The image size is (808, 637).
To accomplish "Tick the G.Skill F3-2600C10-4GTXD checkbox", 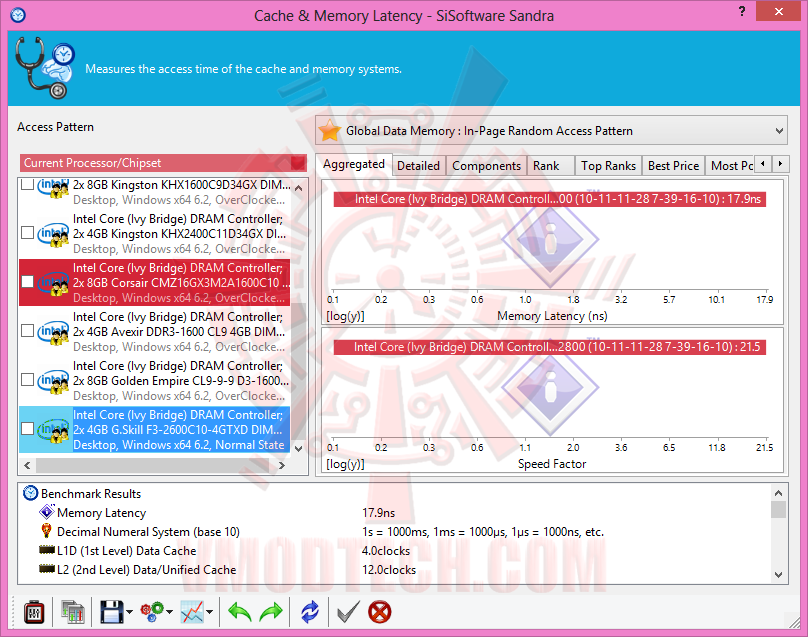I will pos(27,429).
